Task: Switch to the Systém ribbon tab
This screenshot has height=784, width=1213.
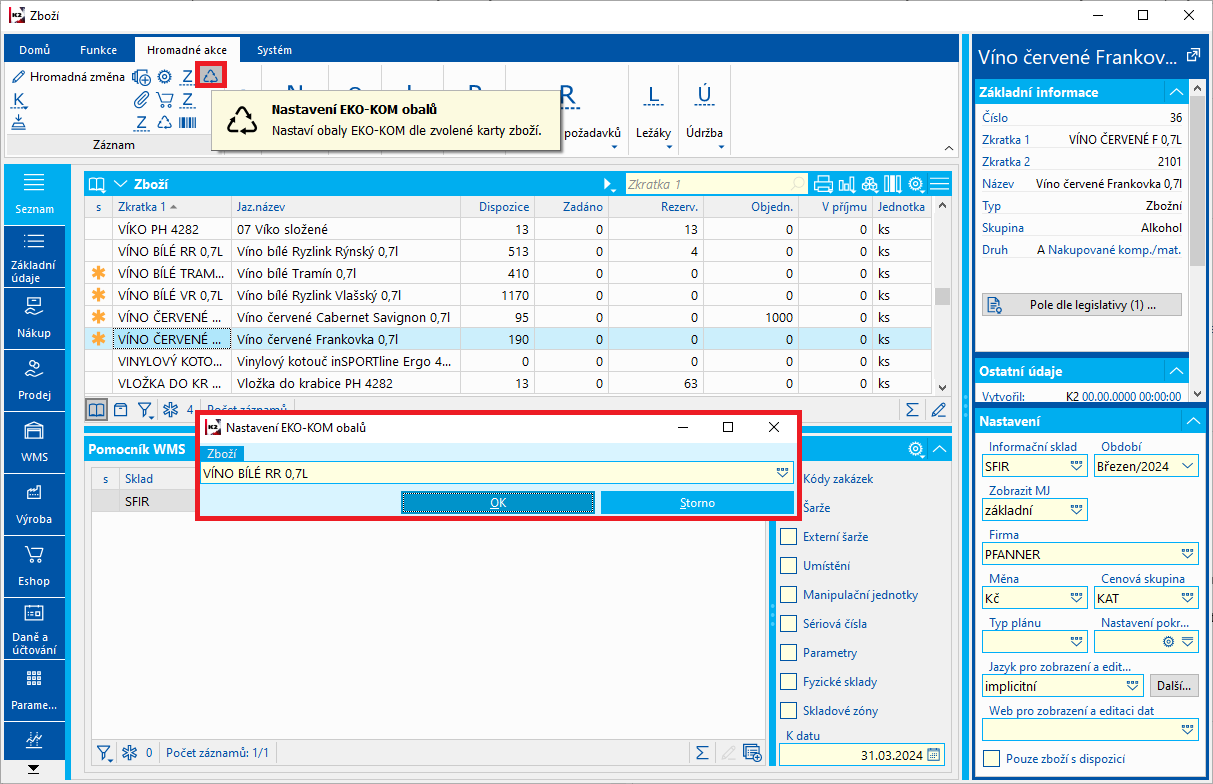Action: coord(274,50)
